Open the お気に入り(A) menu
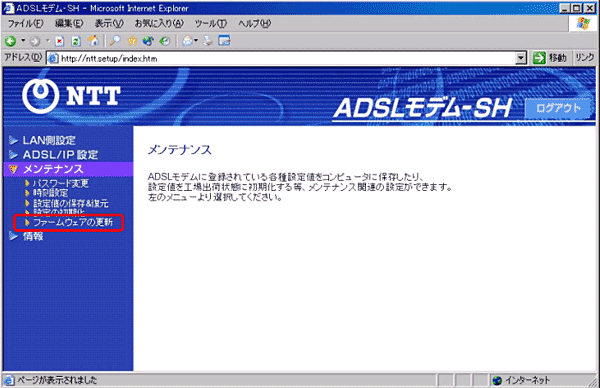The height and width of the screenshot is (388, 600). (x=159, y=23)
